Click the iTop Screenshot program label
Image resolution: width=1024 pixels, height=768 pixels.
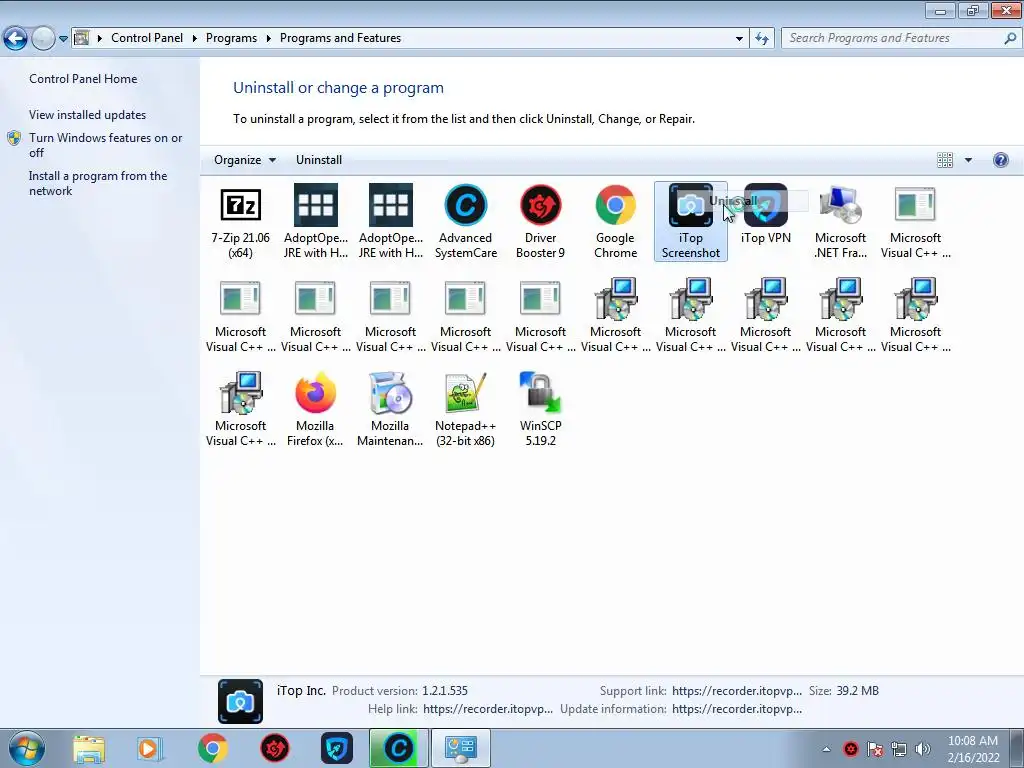(690, 246)
